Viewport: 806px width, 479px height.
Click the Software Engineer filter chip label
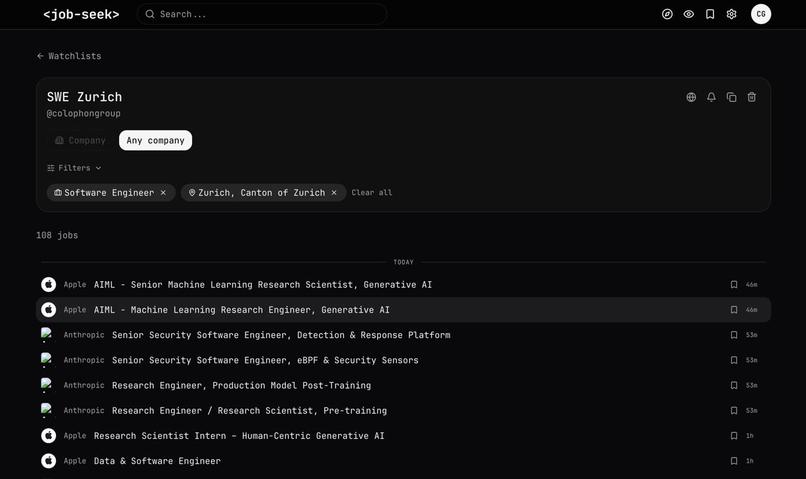[109, 193]
